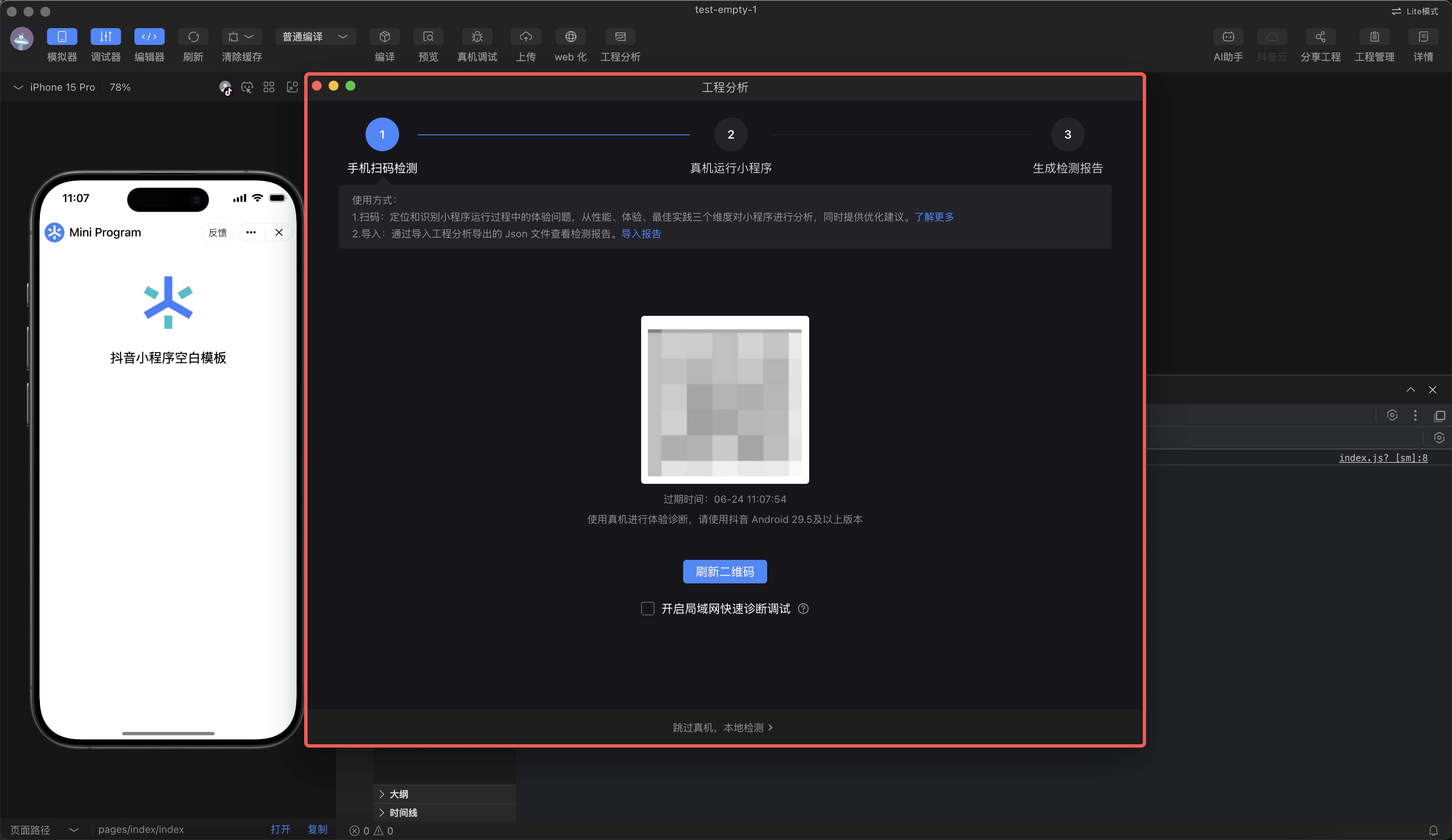Click the 真机调试 bug icon
The width and height of the screenshot is (1452, 840).
pyautogui.click(x=477, y=37)
